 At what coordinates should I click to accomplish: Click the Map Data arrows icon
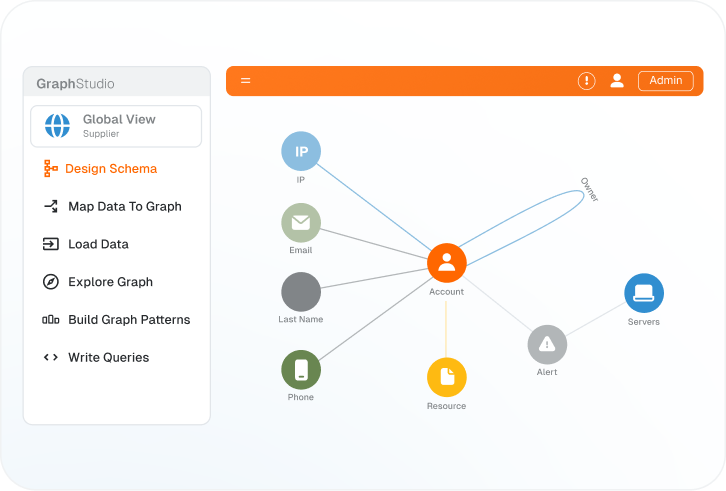pyautogui.click(x=51, y=206)
